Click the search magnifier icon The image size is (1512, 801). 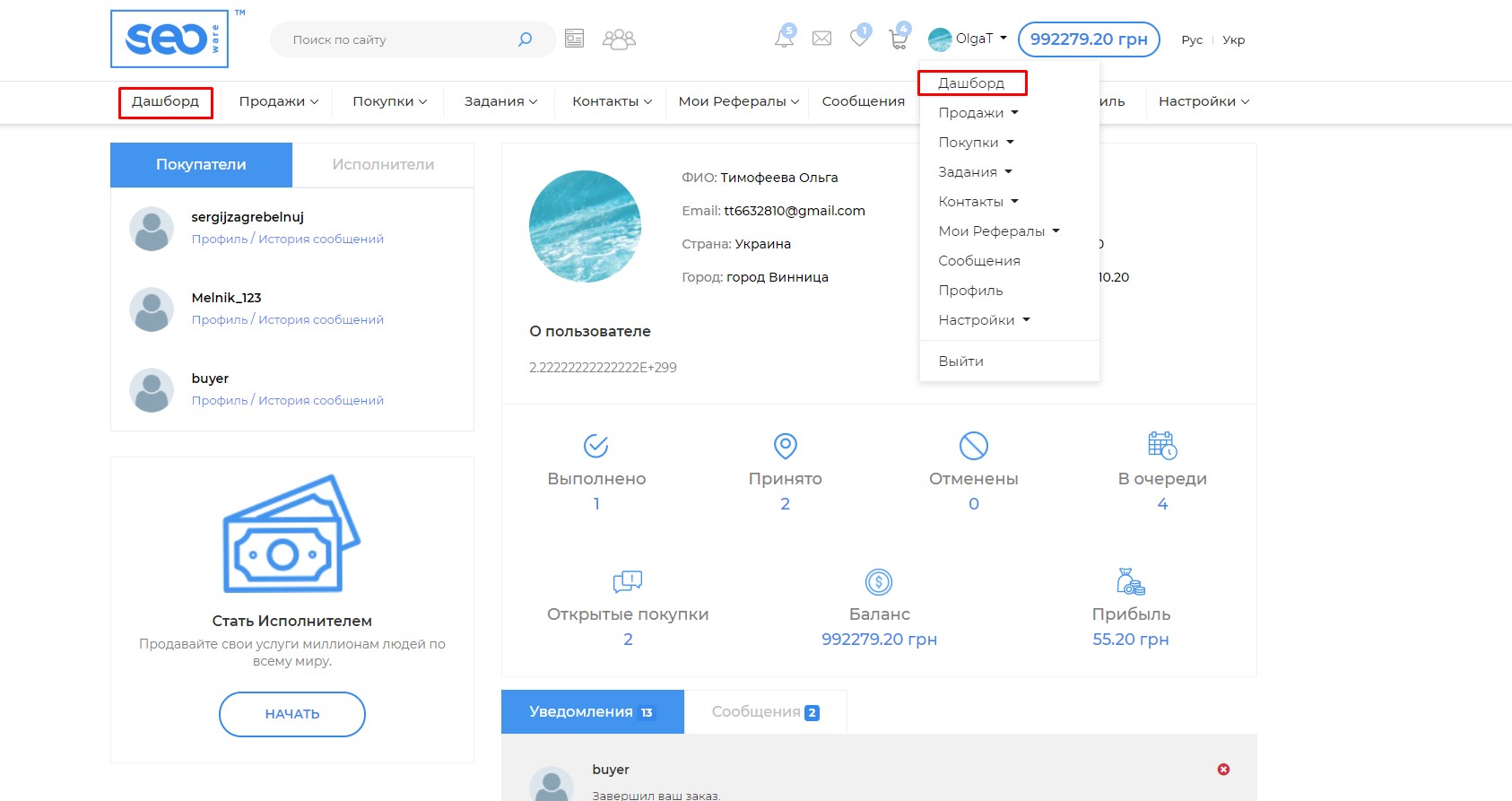(x=526, y=39)
